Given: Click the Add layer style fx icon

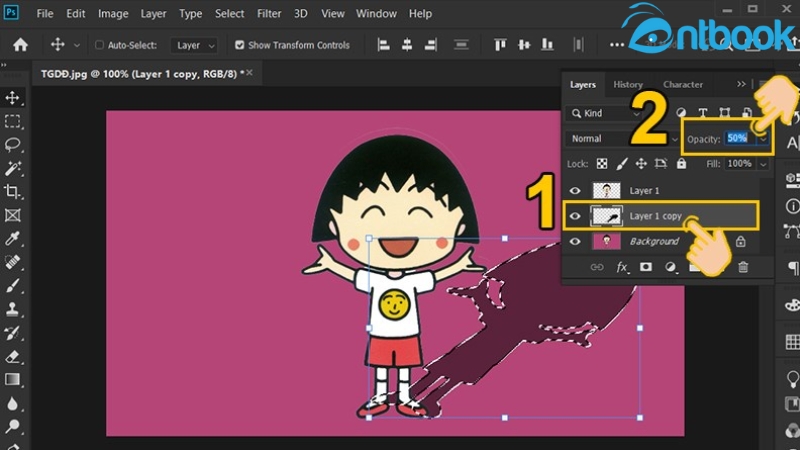Looking at the screenshot, I should pyautogui.click(x=621, y=267).
